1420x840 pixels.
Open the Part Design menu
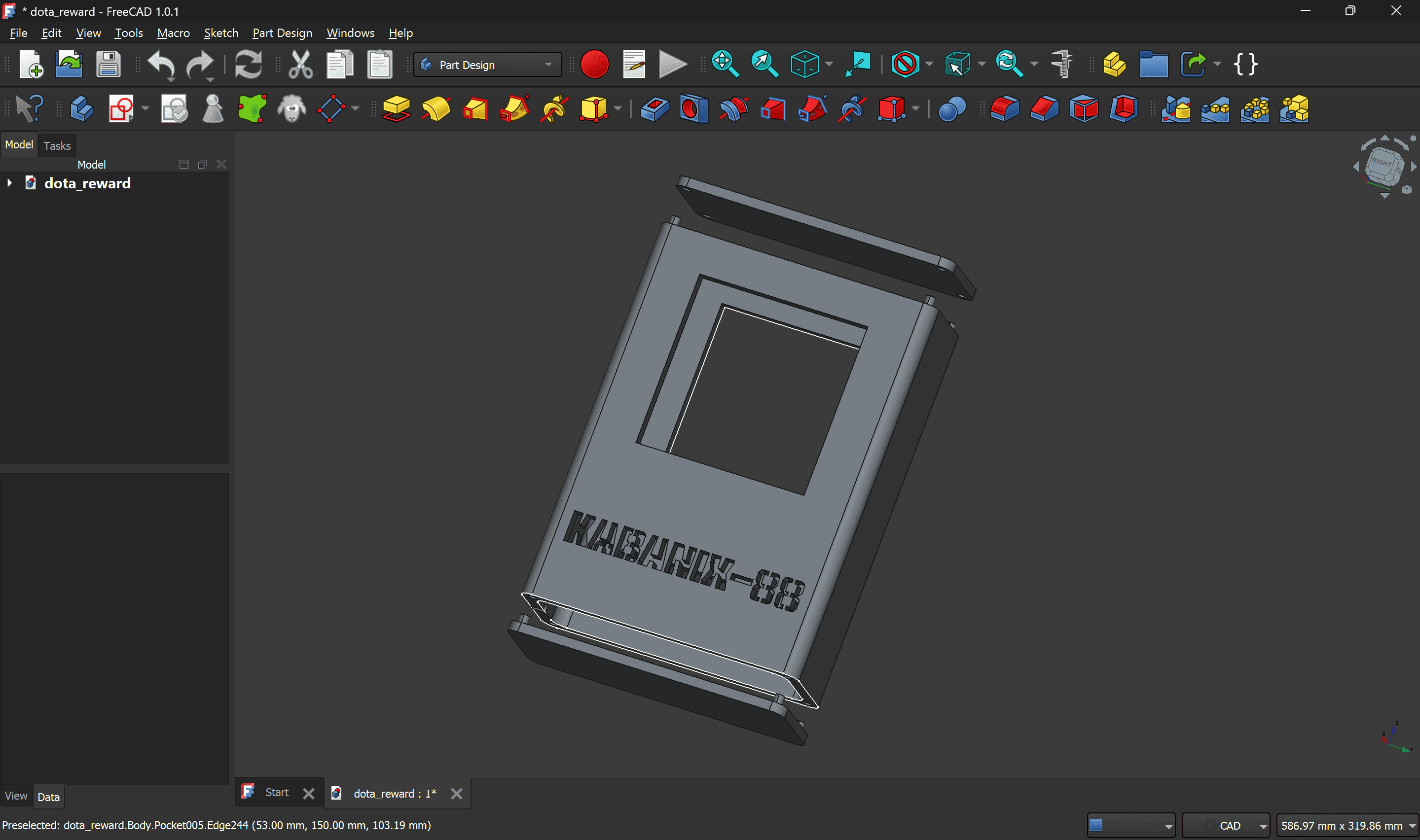(282, 33)
